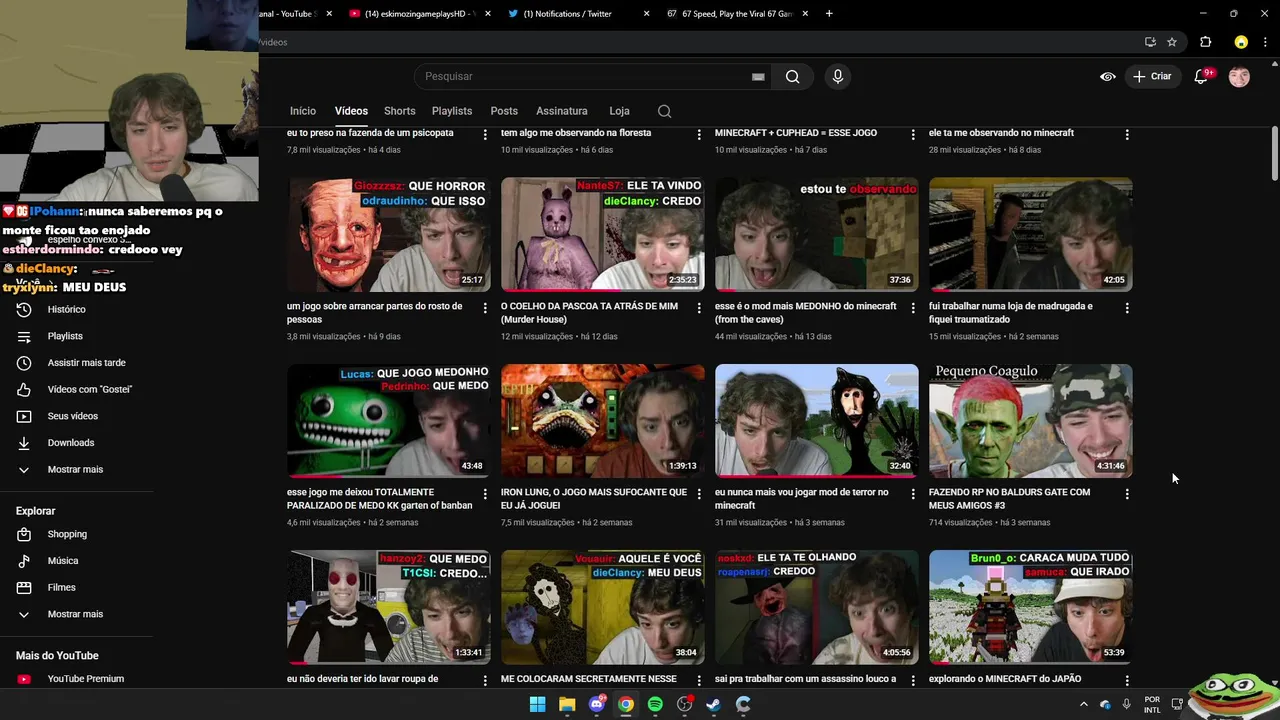Switch to the channel Playlists tab
This screenshot has height=720, width=1280.
pos(452,111)
